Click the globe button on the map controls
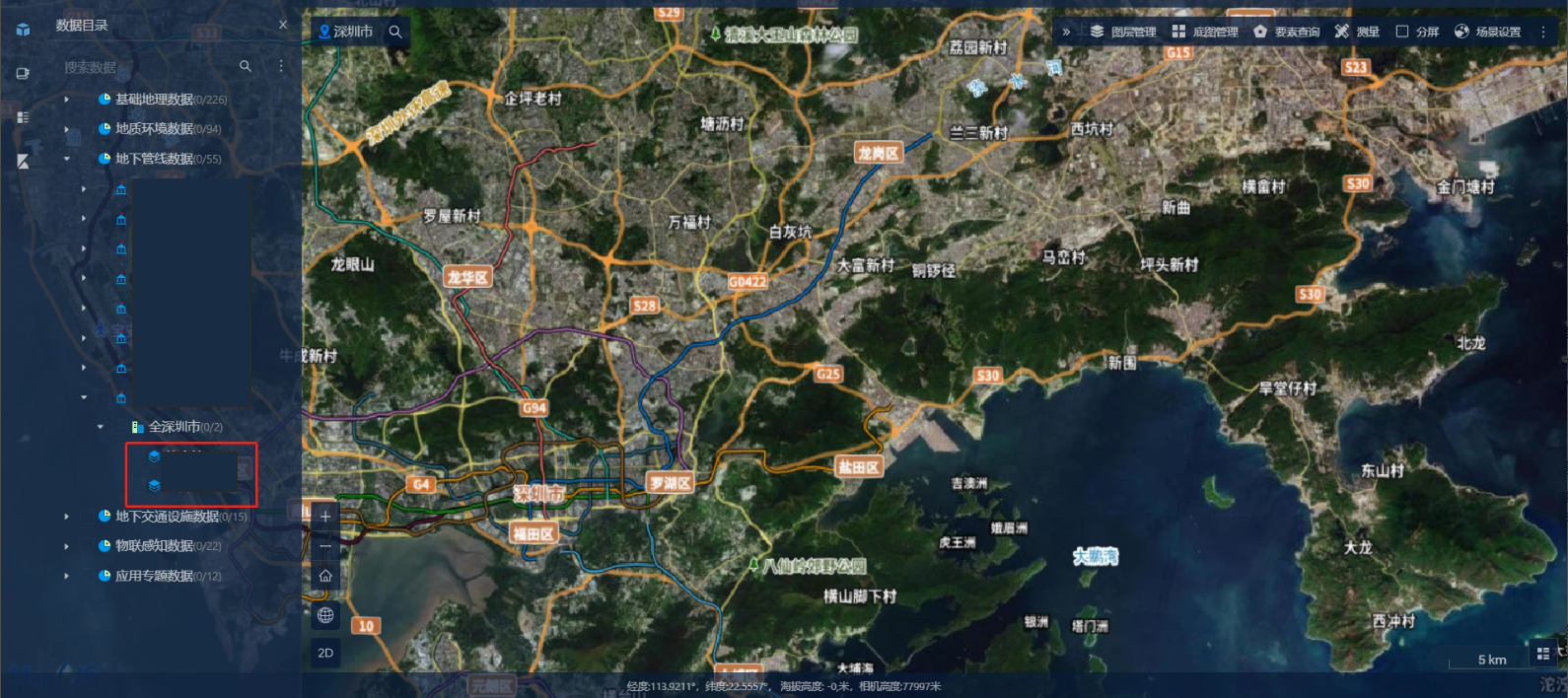 coord(325,615)
